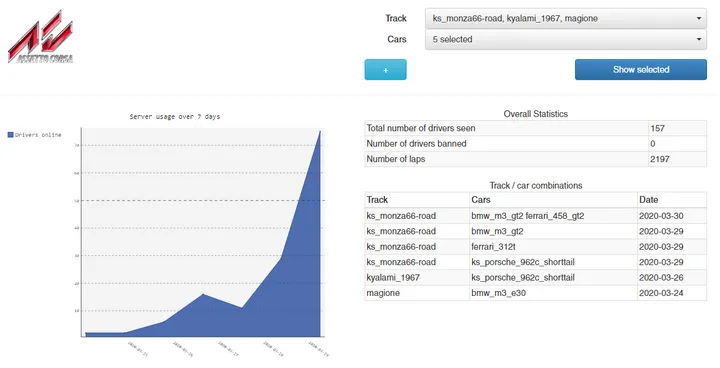Image resolution: width=720 pixels, height=368 pixels.
Task: Select the bmw_m3_e30 cars cell
Action: tap(553, 293)
